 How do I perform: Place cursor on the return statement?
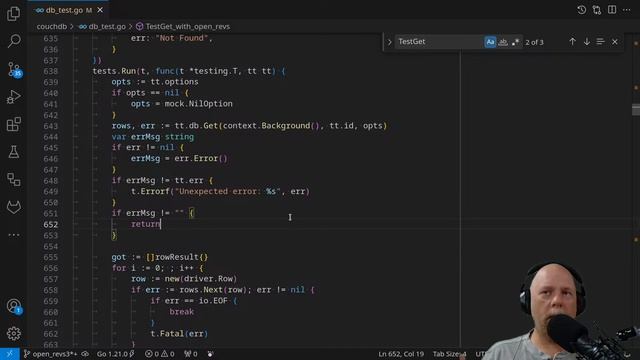(146, 224)
